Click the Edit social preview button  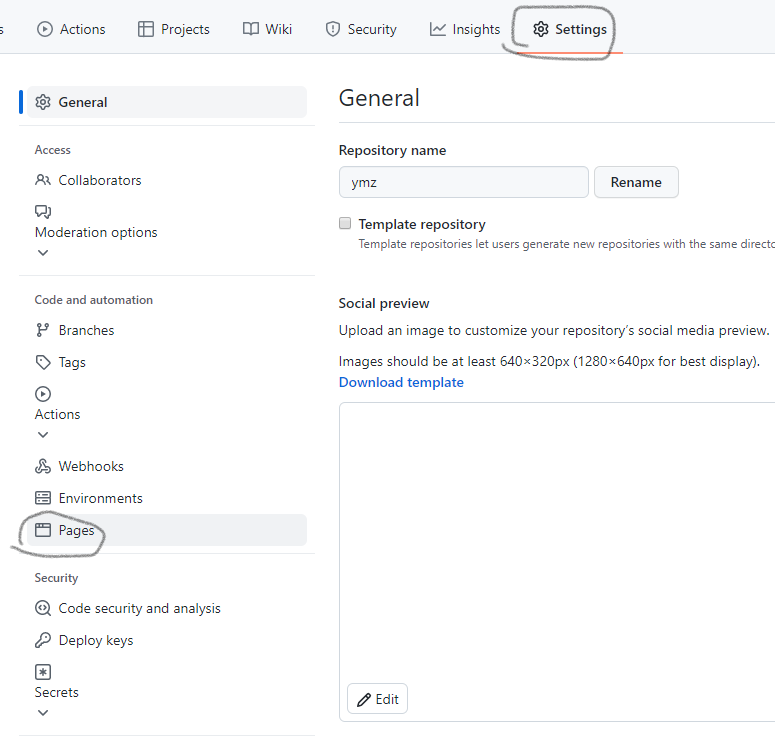click(378, 699)
